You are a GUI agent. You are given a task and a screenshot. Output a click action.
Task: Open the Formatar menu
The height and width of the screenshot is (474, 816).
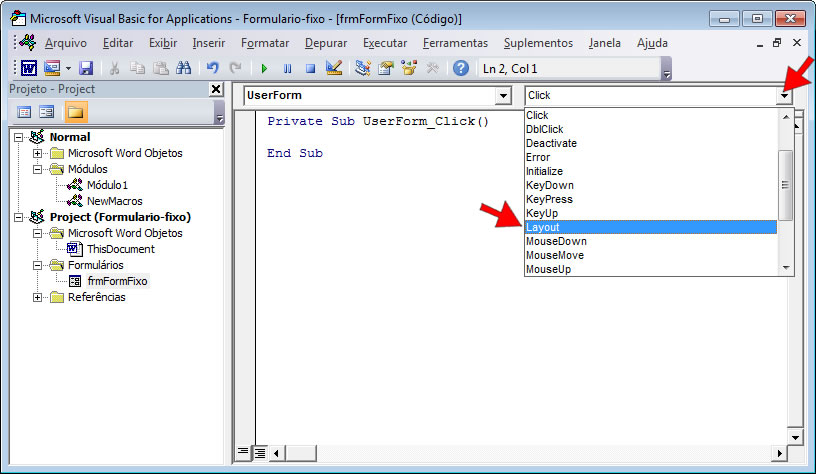(265, 43)
